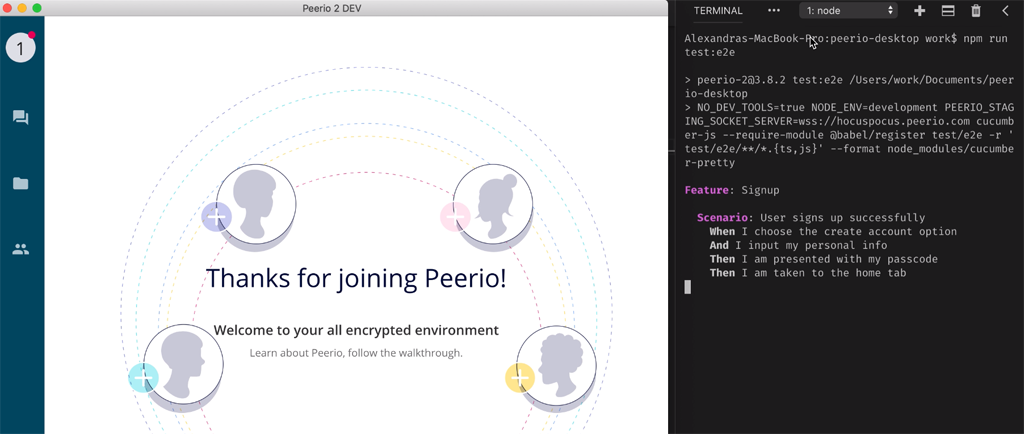Switch to the TERMINAL tab
The image size is (1024, 434).
coord(718,10)
